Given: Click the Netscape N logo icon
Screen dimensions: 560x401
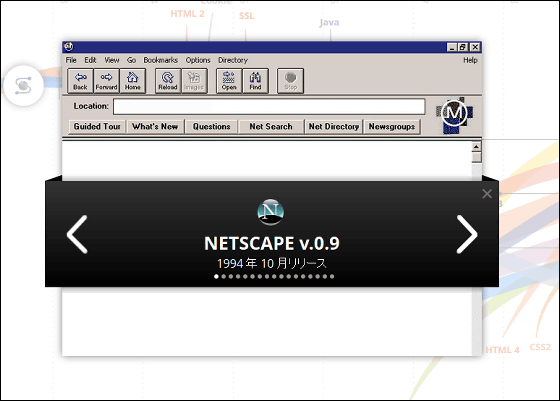Looking at the screenshot, I should (x=271, y=212).
